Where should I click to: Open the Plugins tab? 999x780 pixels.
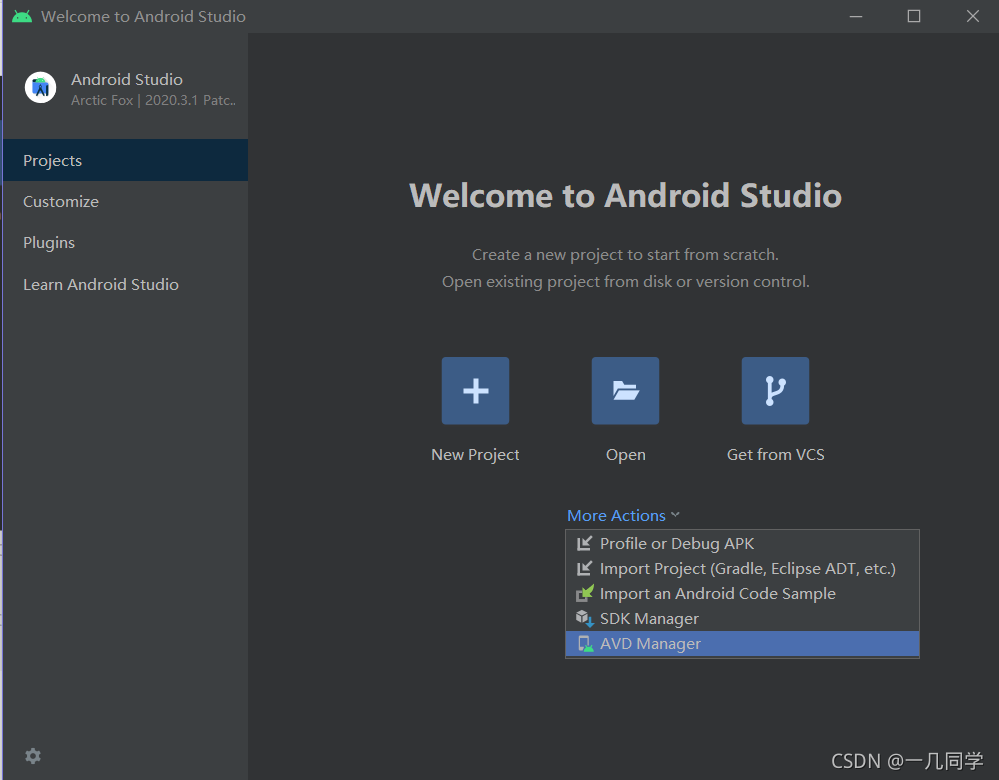tap(126, 243)
